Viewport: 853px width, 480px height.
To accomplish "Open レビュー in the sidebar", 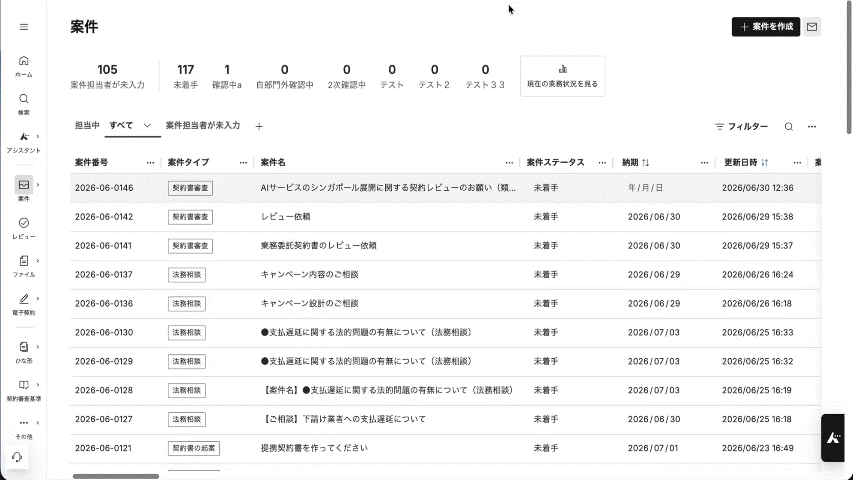I will (x=23, y=229).
